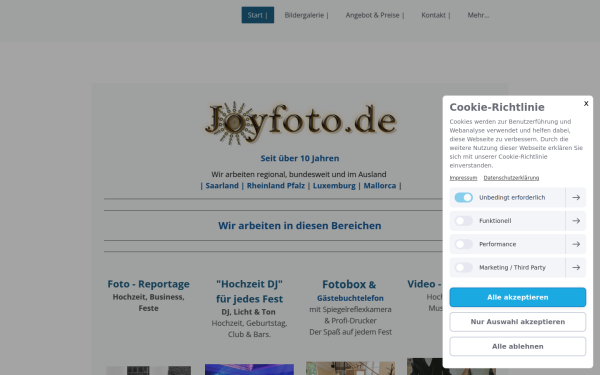Open the Impressum link

click(x=463, y=178)
